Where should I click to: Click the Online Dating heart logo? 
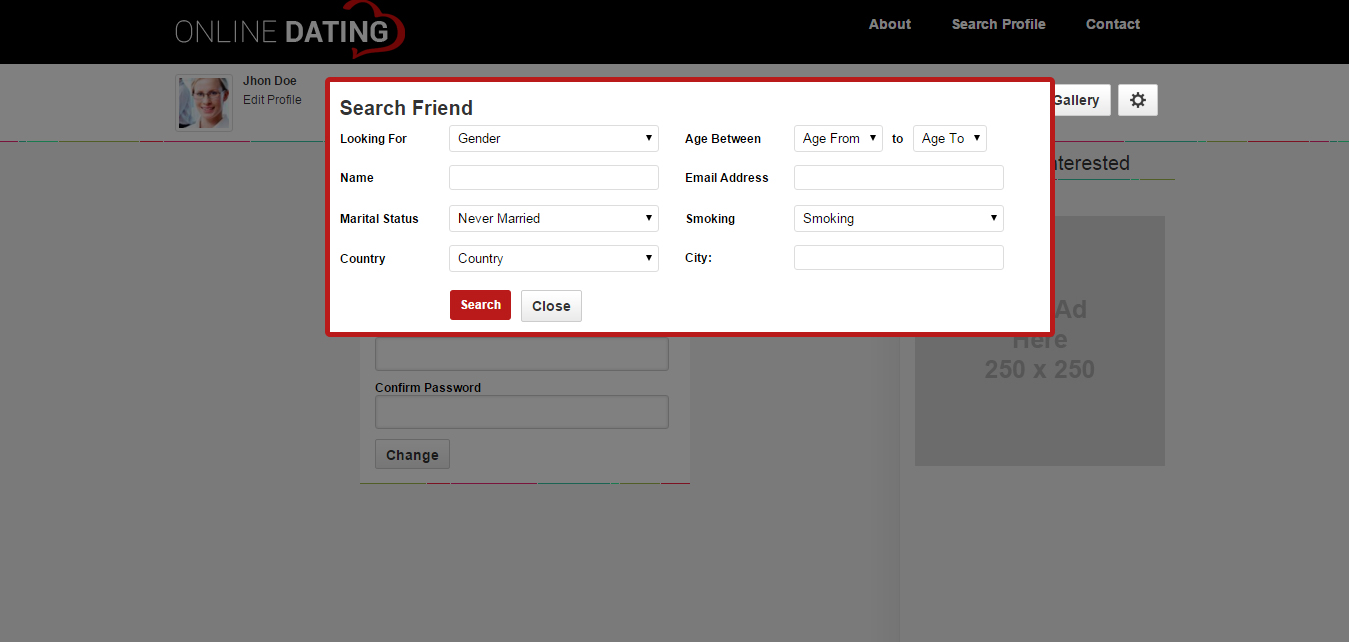pos(290,30)
